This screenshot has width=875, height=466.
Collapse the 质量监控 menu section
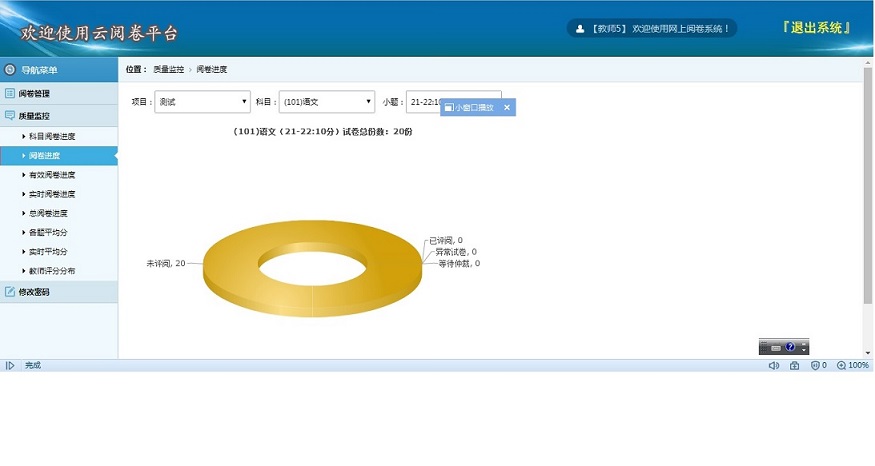59,116
